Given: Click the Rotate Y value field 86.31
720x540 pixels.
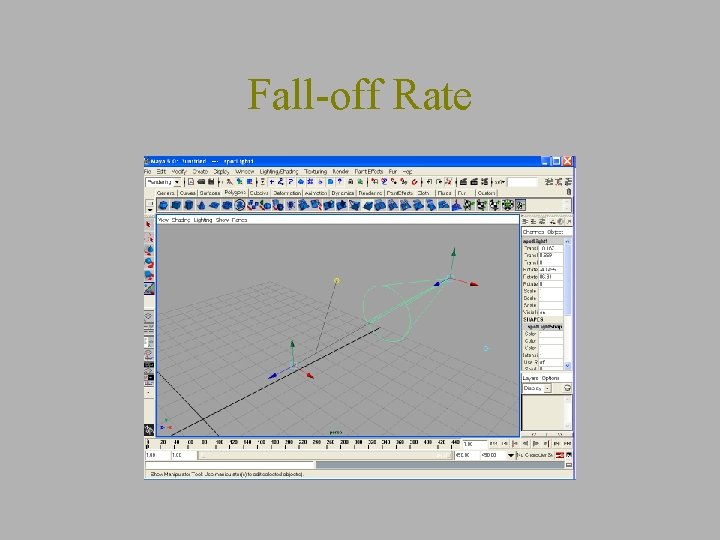Looking at the screenshot, I should (551, 277).
